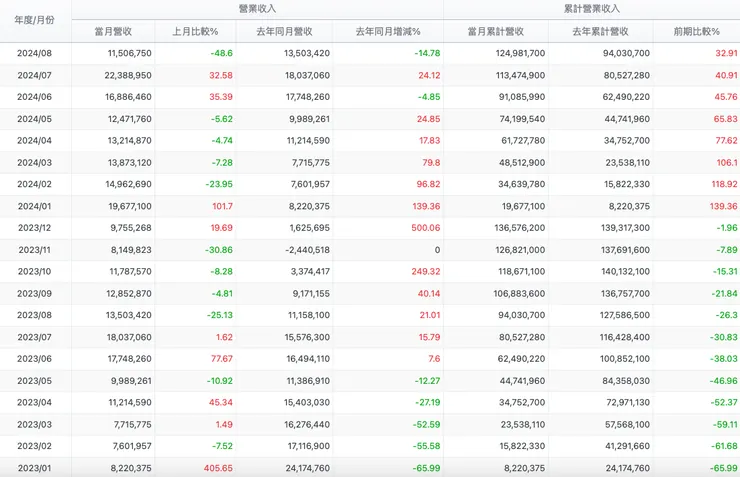The image size is (740, 477).
Task: Click the 2023/11 row label
Action: pyautogui.click(x=34, y=250)
